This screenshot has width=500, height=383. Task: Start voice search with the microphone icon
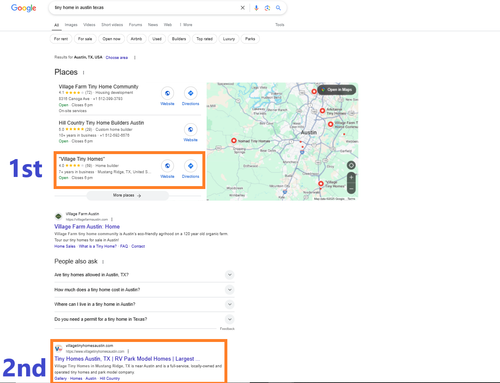pyautogui.click(x=256, y=8)
